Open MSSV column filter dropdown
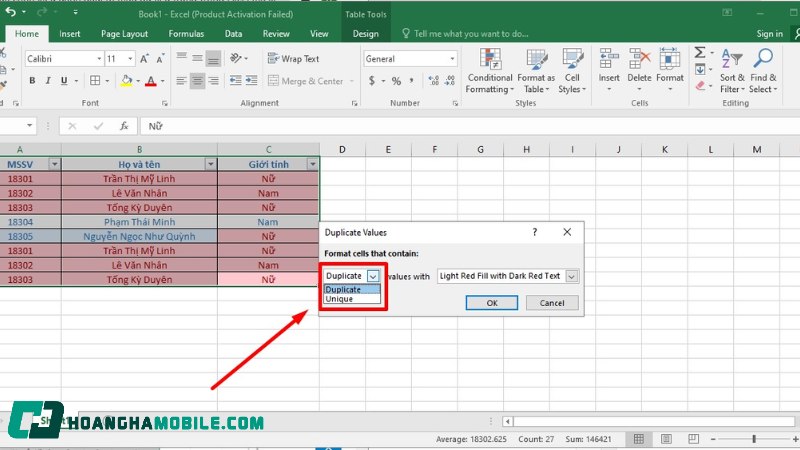 [55, 164]
